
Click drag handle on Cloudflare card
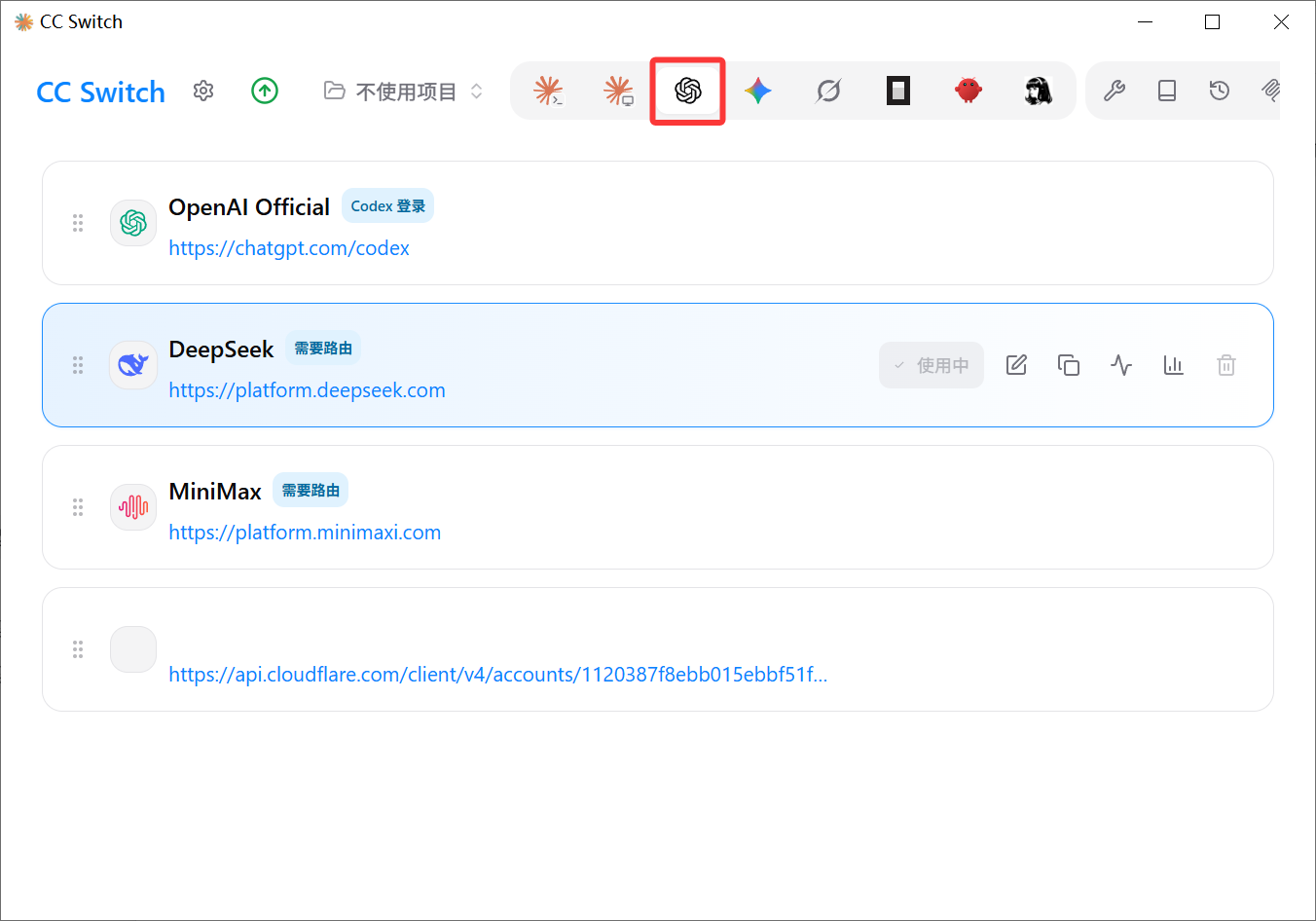click(x=78, y=649)
